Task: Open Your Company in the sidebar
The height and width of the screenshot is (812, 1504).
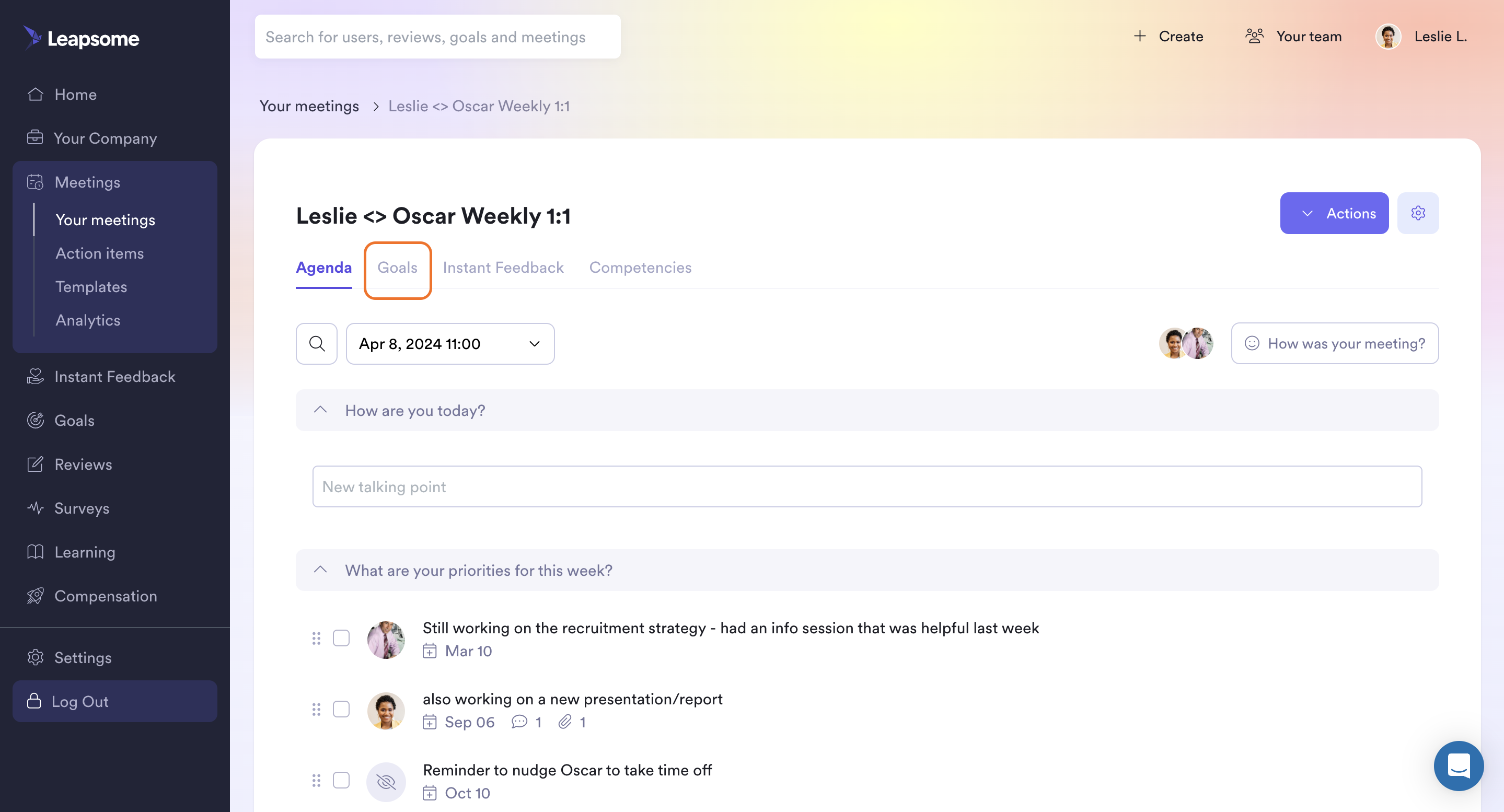Action: point(91,138)
